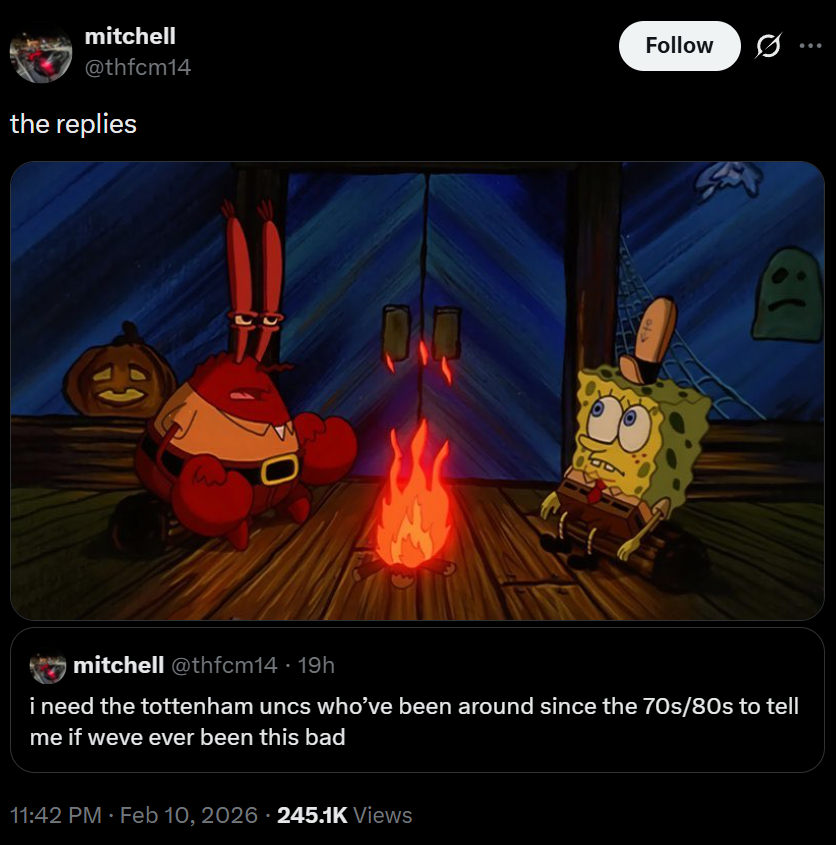
Task: Click the small avatar in quoted tweet
Action: click(48, 666)
